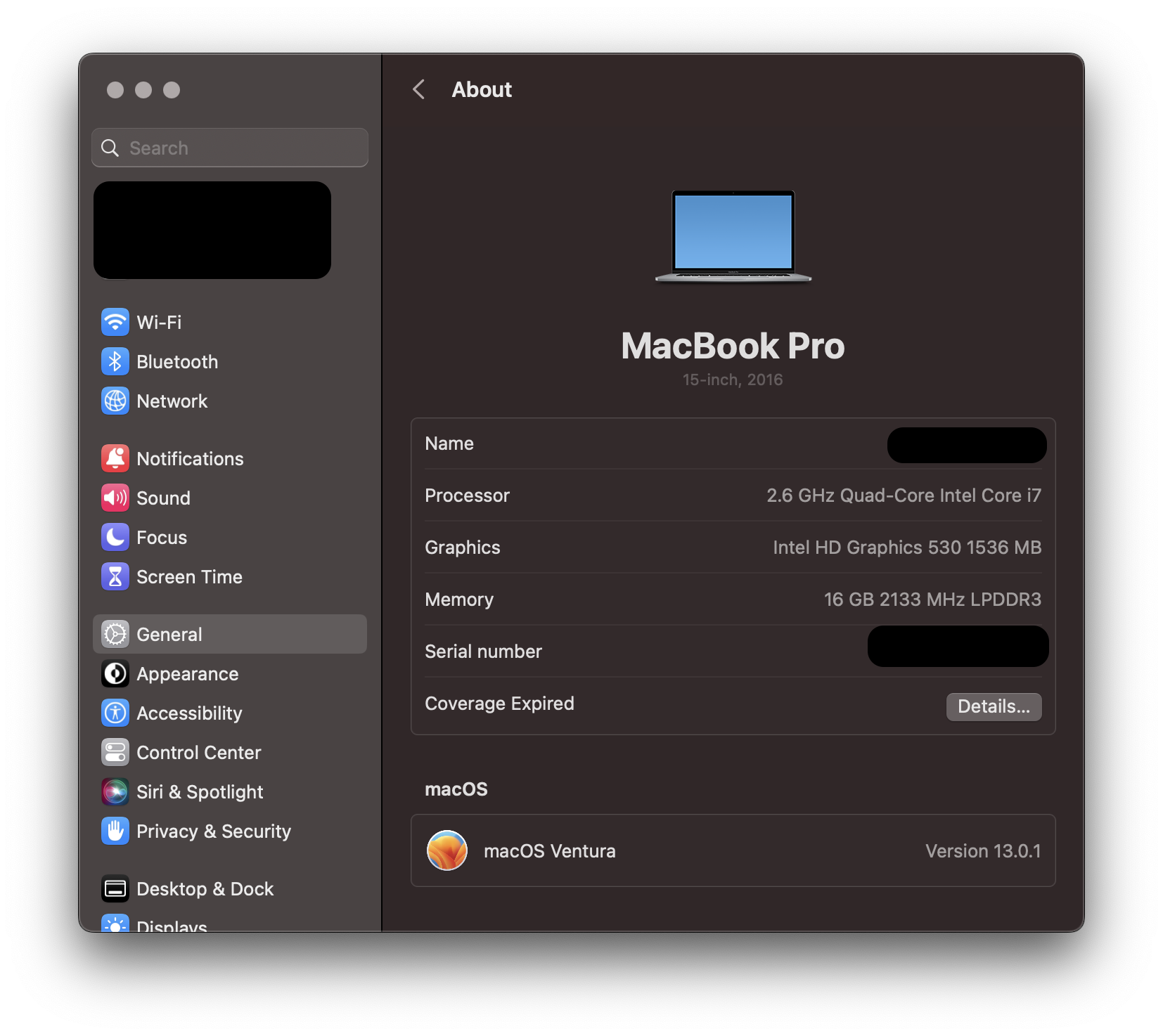Viewport: 1163px width, 1036px height.
Task: Open Privacy & Security label
Action: click(214, 831)
